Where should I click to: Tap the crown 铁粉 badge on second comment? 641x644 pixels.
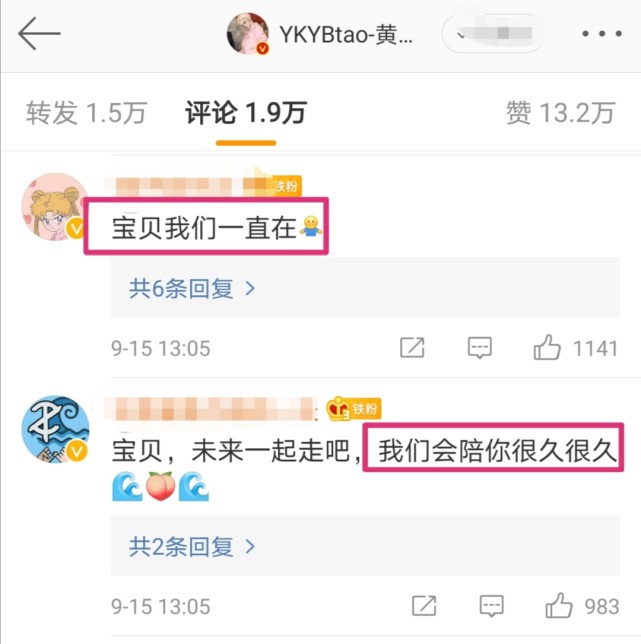(354, 409)
